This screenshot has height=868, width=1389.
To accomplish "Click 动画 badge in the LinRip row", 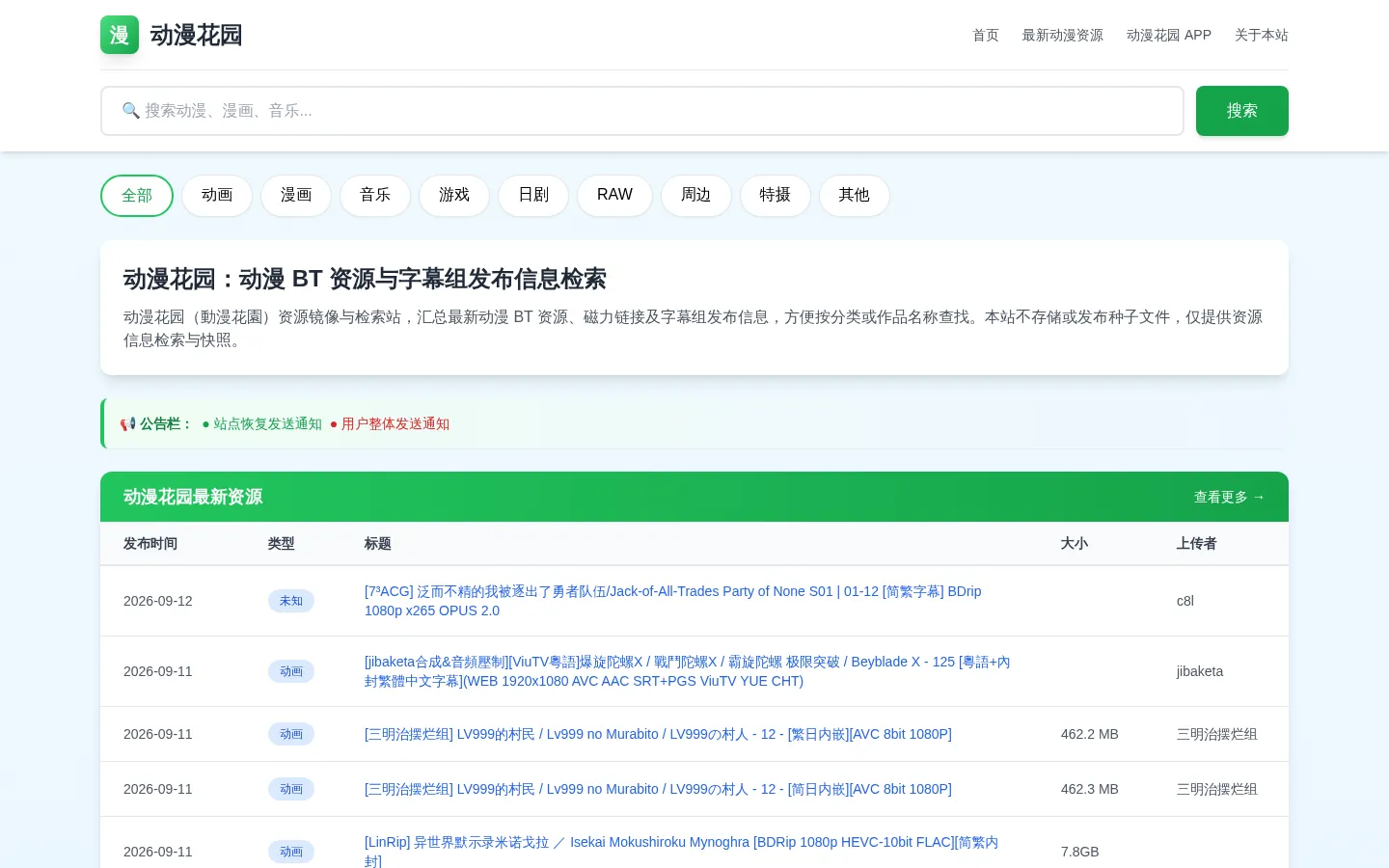I will coord(291,852).
